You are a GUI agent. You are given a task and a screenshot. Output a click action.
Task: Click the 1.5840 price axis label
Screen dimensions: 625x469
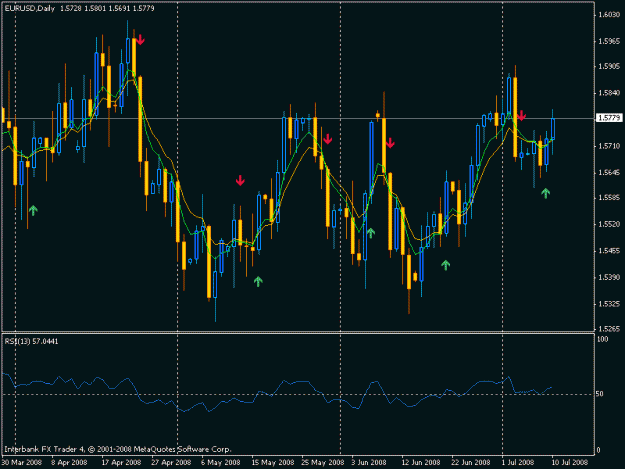609,93
